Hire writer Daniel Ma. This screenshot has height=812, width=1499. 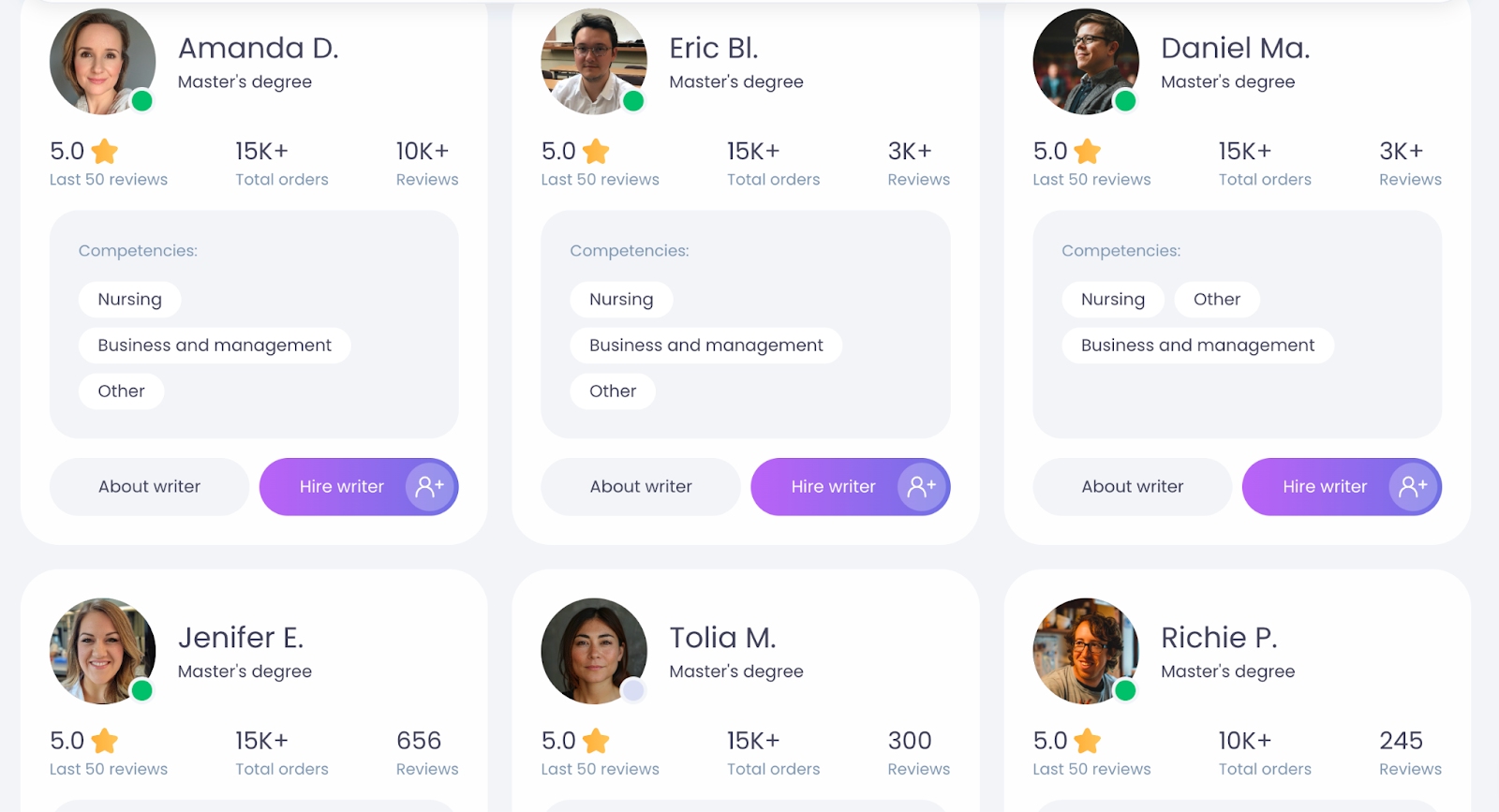1324,487
